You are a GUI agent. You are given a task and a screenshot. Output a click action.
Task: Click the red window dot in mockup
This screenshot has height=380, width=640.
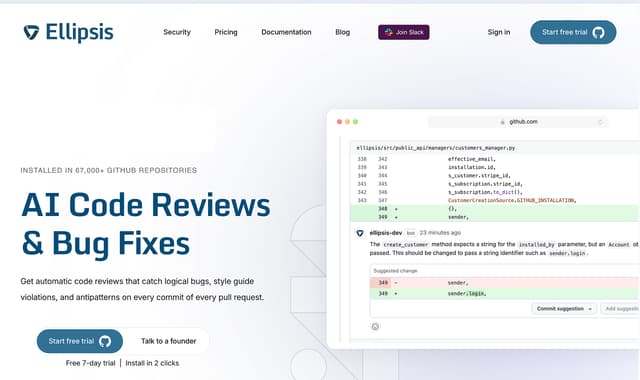click(339, 122)
